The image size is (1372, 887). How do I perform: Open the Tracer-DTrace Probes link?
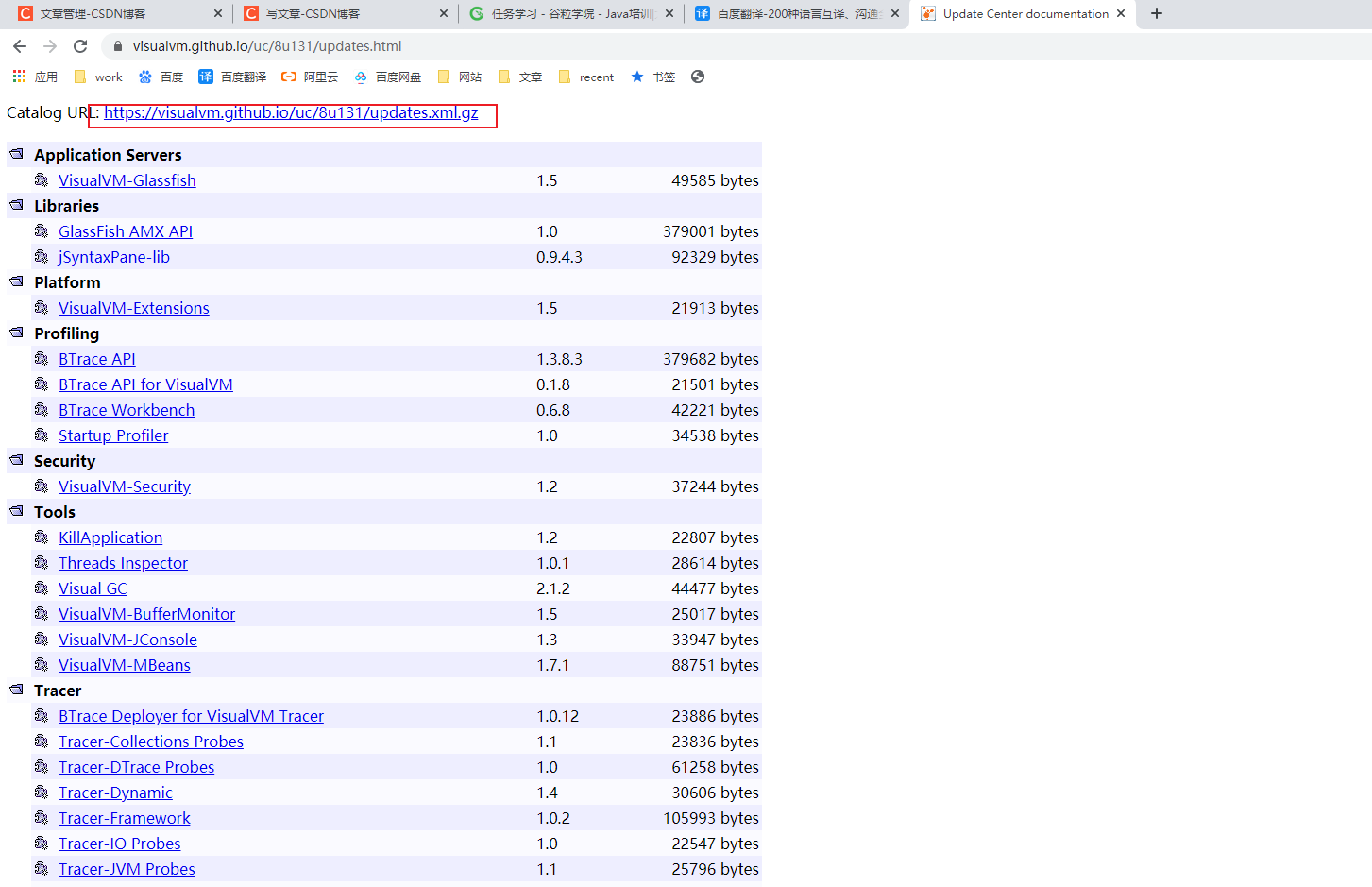[x=136, y=767]
